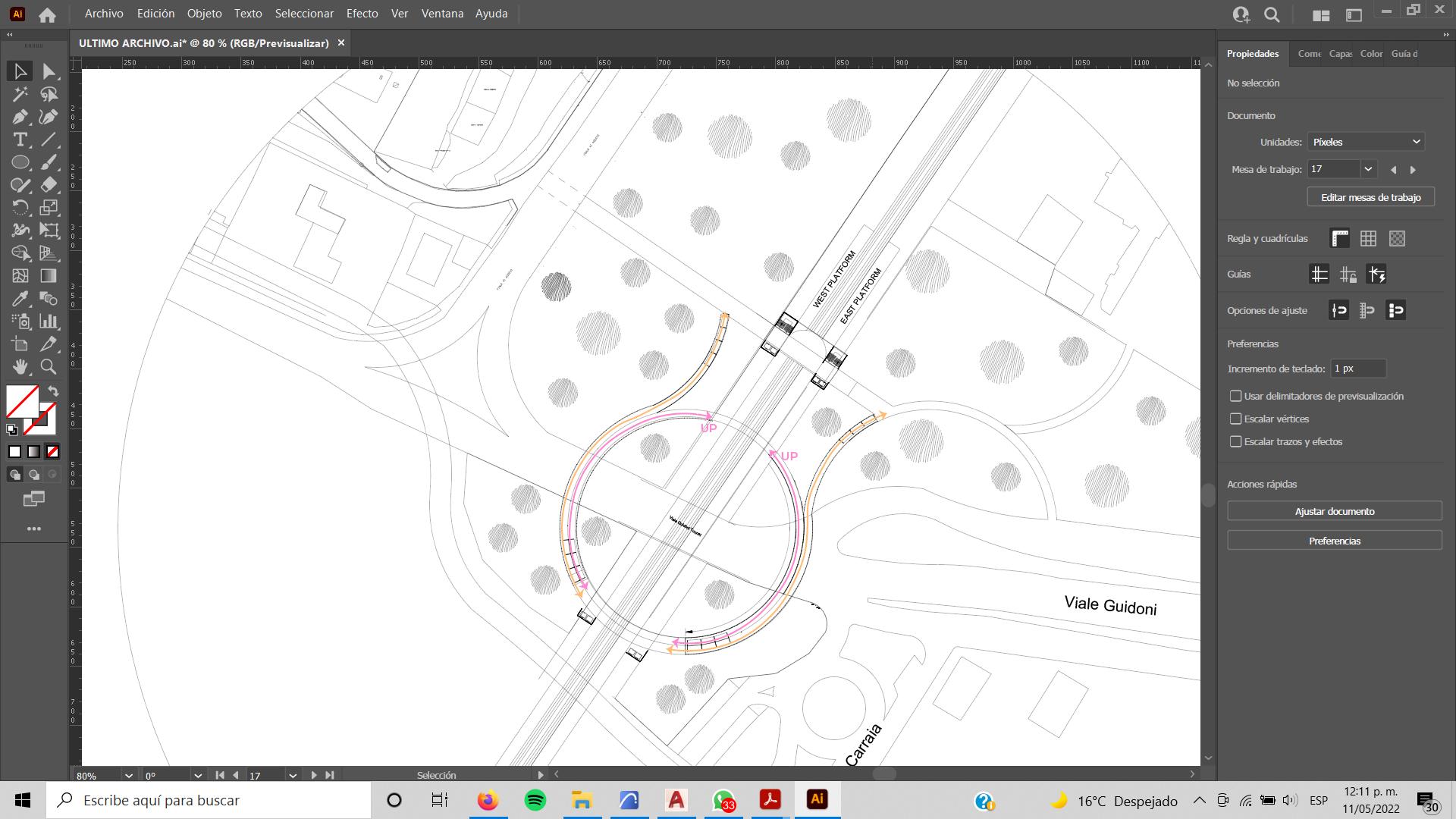
Task: Expand the Mesa de trabajo dropdown
Action: coord(1368,169)
